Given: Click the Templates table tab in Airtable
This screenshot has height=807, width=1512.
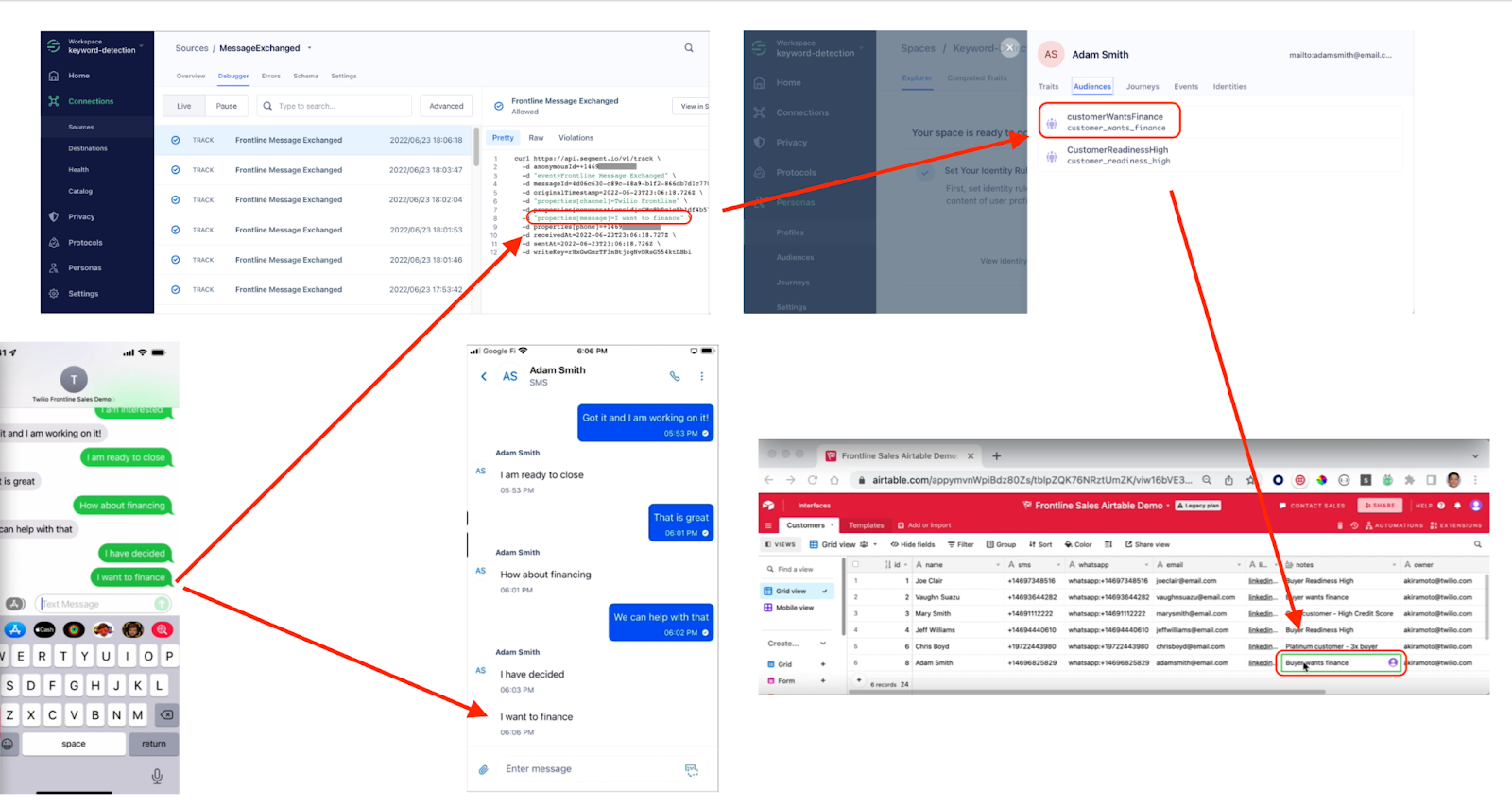Looking at the screenshot, I should point(867,525).
